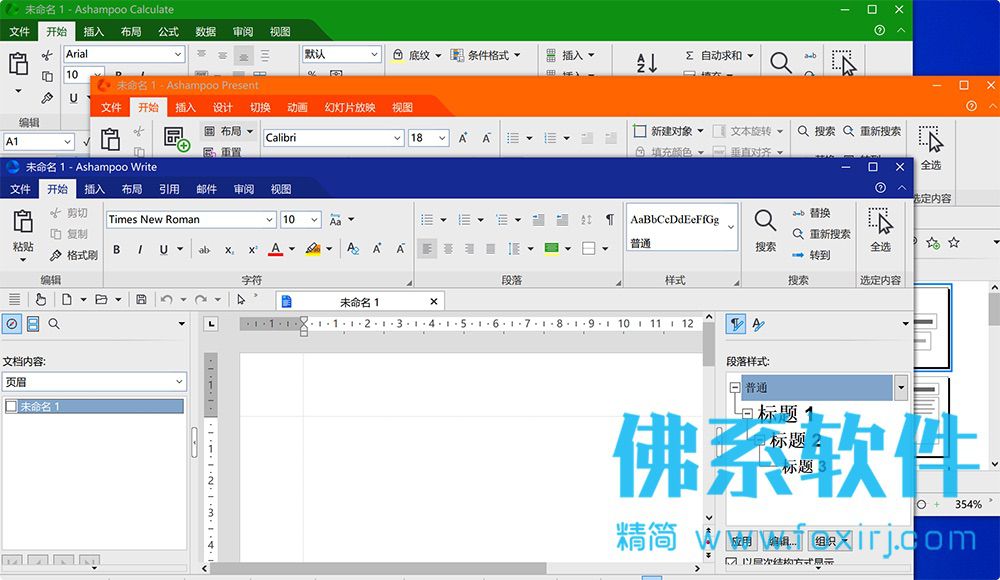Click 复制 copy in the Write ribbon

pos(69,234)
